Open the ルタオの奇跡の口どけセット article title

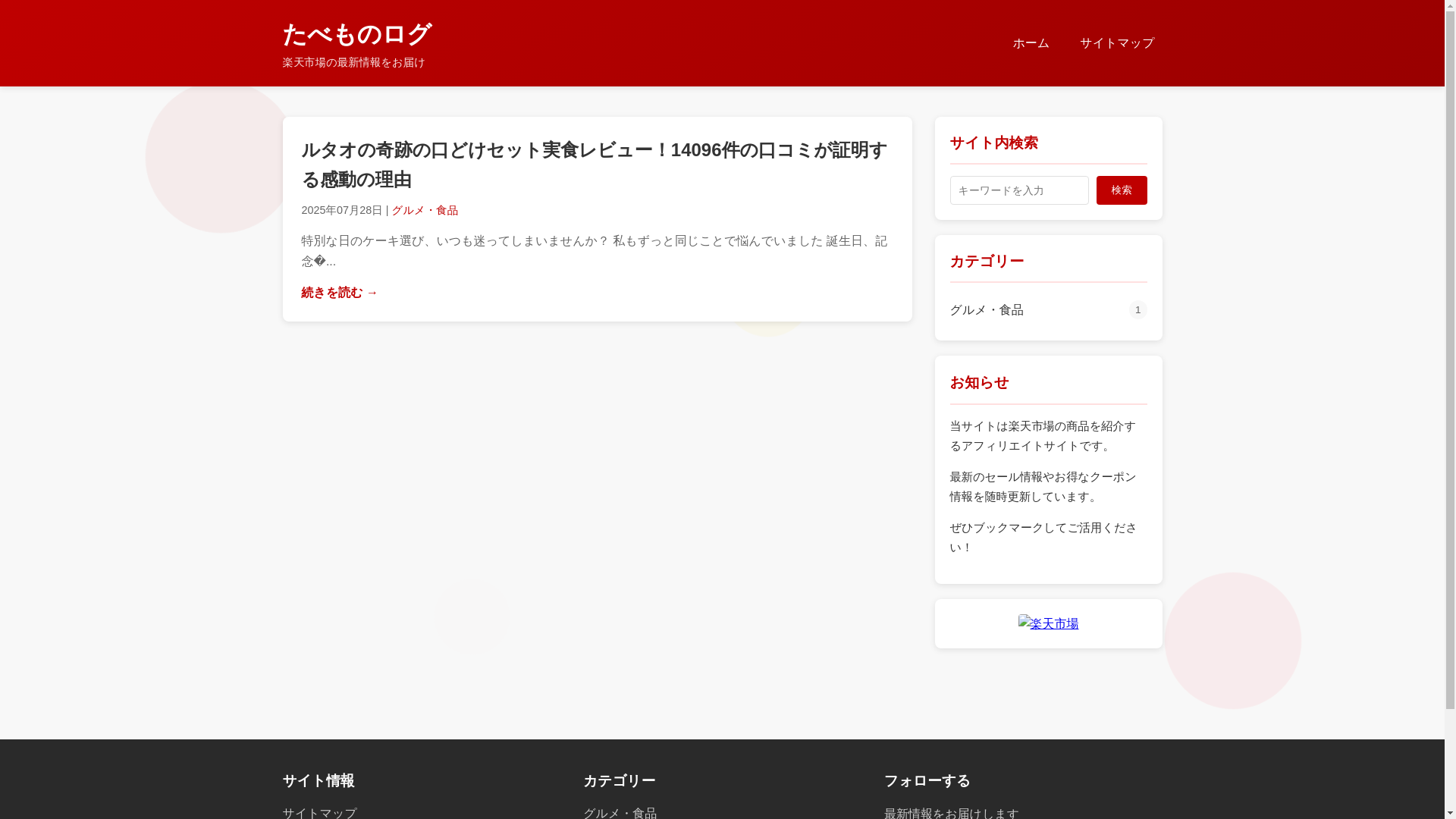[x=594, y=165]
